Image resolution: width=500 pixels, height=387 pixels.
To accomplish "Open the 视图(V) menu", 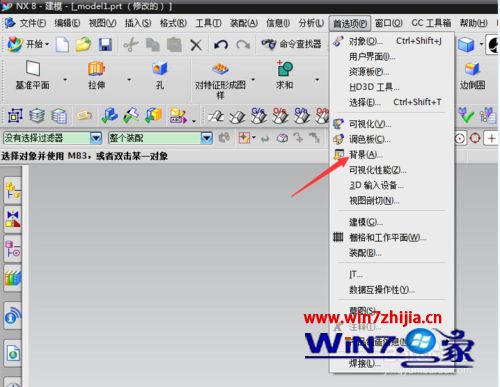I will 102,23.
